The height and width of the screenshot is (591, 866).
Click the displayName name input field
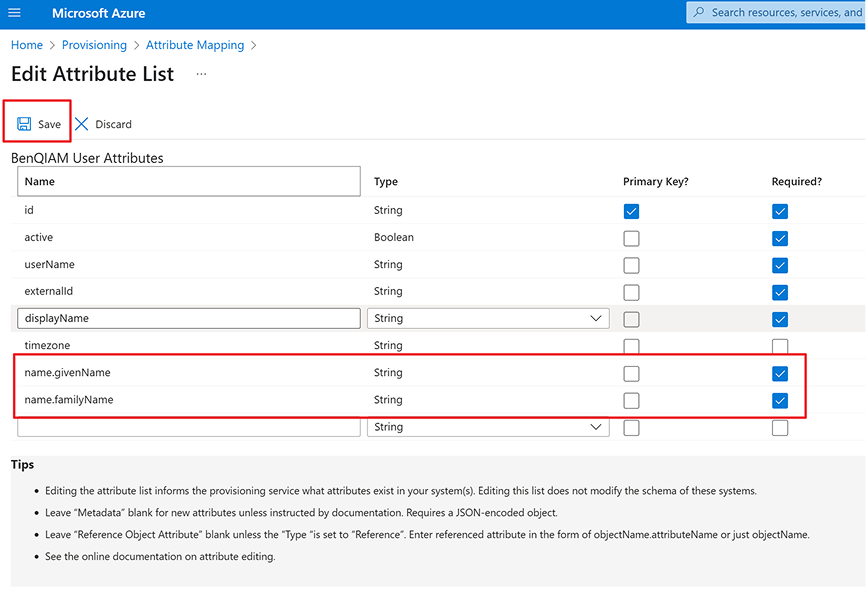[189, 319]
